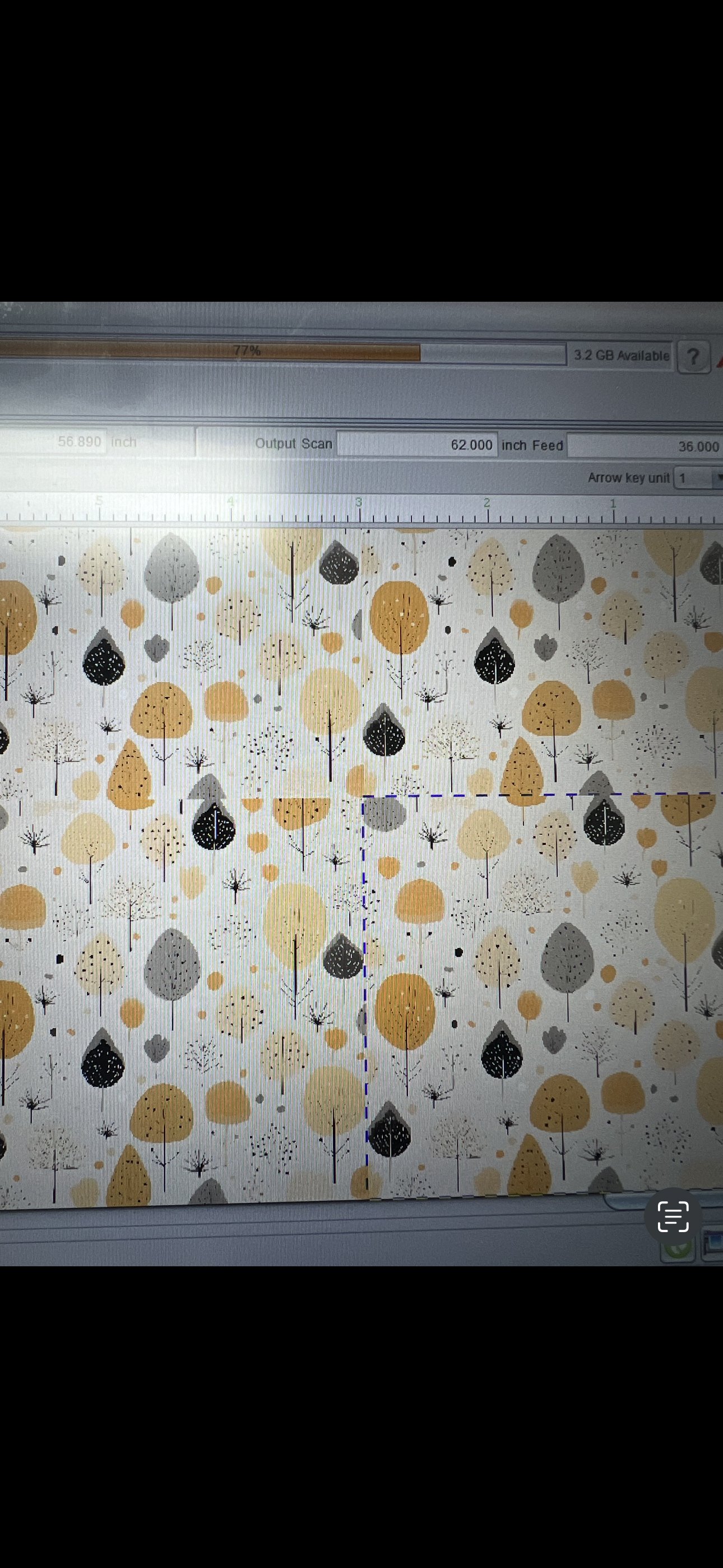Viewport: 723px width, 1568px height.
Task: Click the ruler at the 3 mark
Action: tap(359, 510)
